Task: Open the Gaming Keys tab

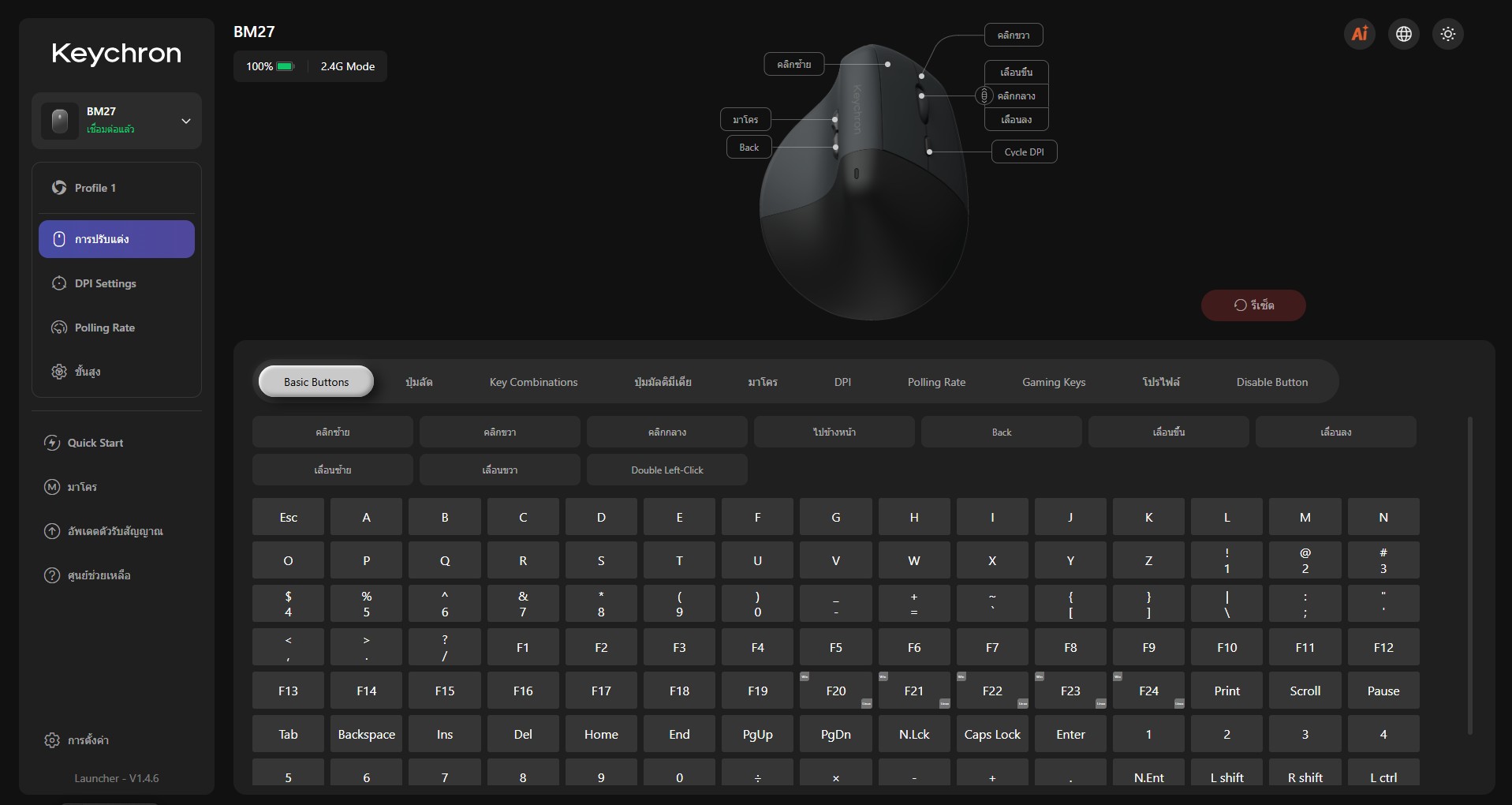Action: coord(1054,382)
